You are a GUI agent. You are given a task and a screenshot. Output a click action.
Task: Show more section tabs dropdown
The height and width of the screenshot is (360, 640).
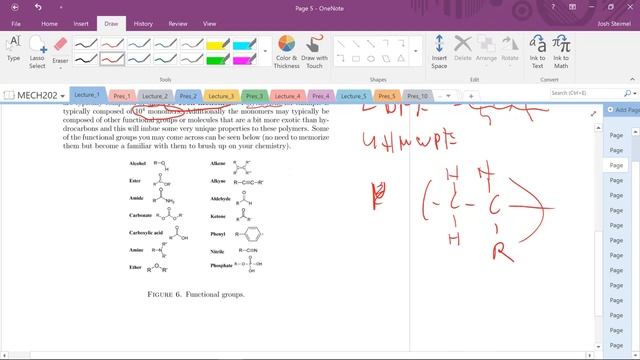[448, 96]
